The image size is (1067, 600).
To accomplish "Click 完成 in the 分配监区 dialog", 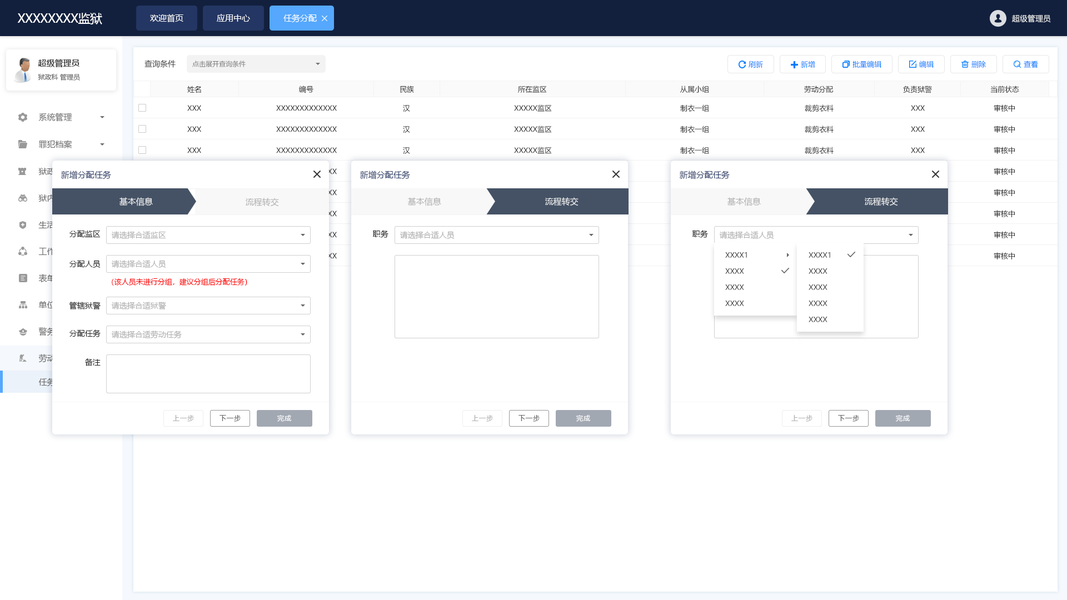I will point(284,418).
